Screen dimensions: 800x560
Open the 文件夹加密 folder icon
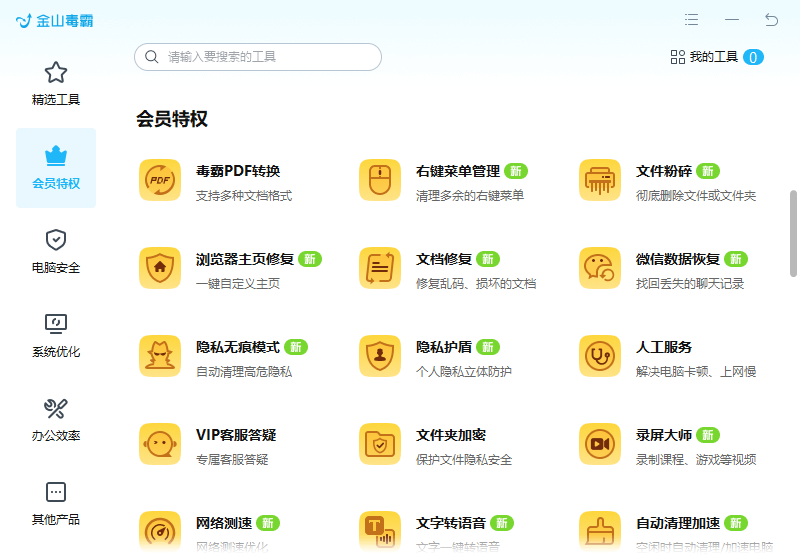tap(380, 444)
